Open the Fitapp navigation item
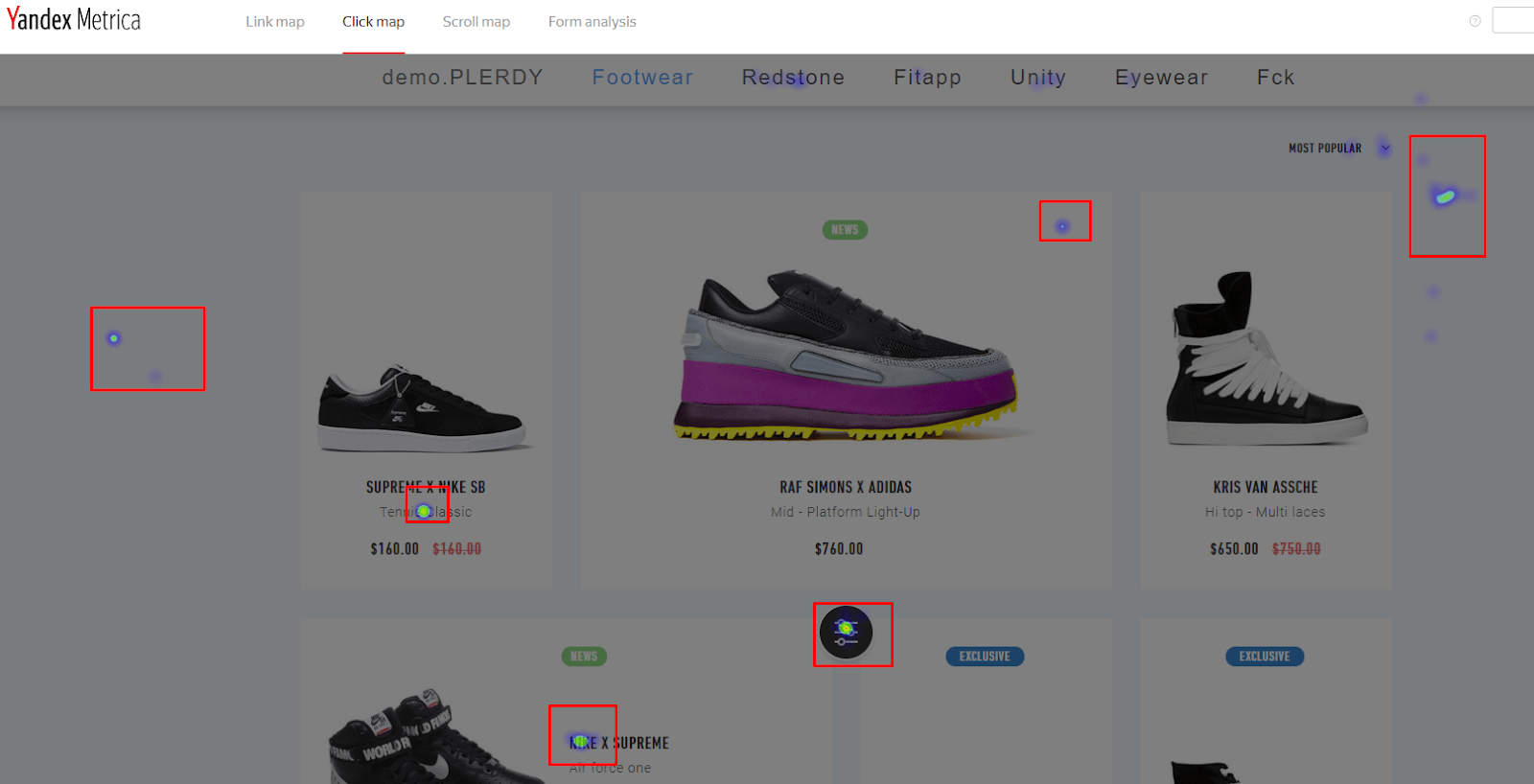This screenshot has height=784, width=1534. [927, 78]
